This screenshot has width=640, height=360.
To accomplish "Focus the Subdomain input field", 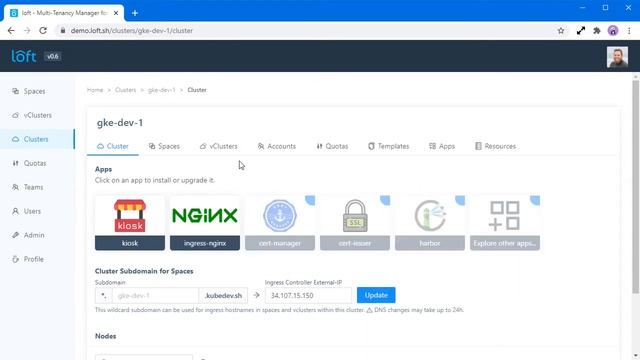I will point(155,295).
